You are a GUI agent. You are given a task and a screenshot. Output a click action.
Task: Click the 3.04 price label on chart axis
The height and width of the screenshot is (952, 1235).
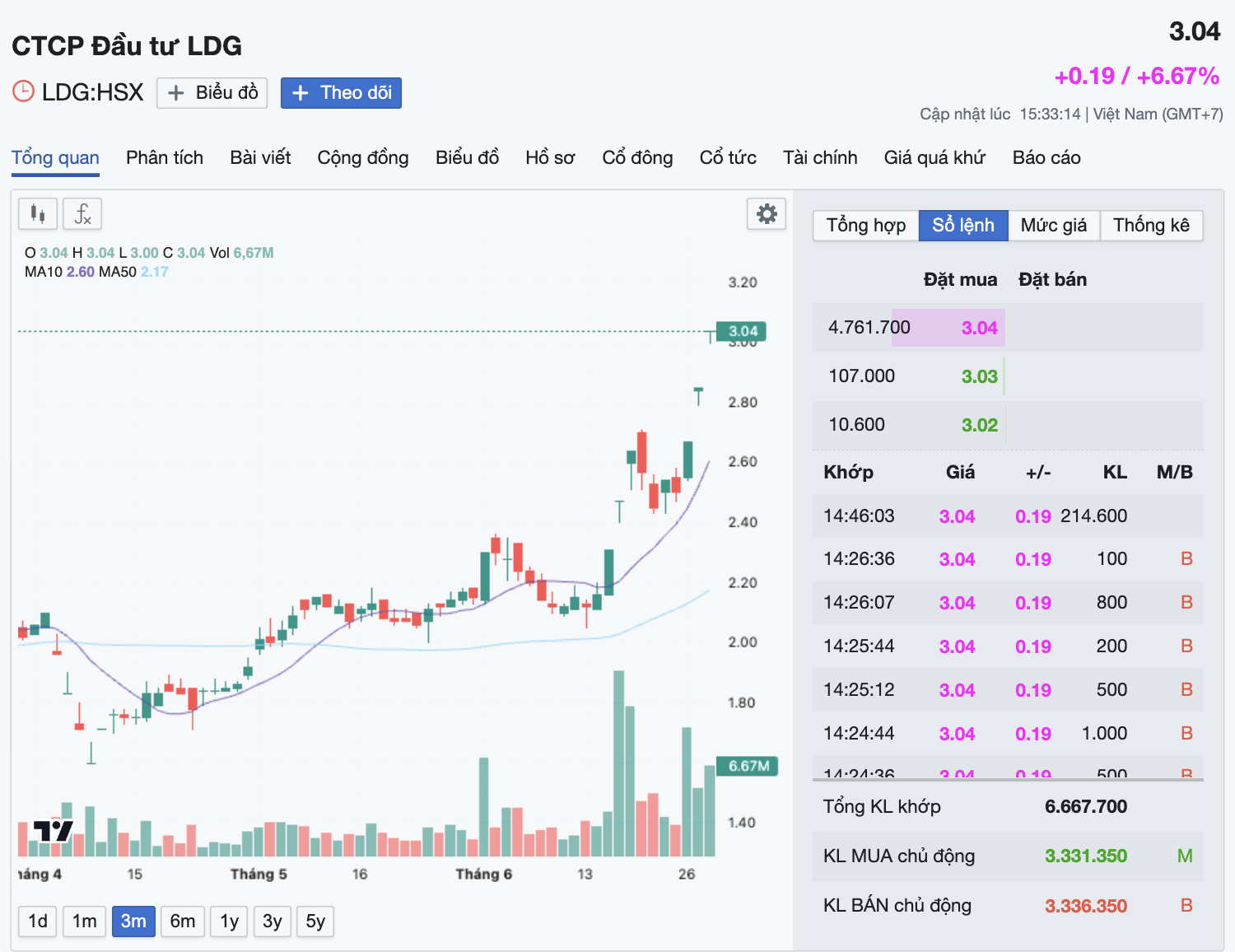[743, 331]
